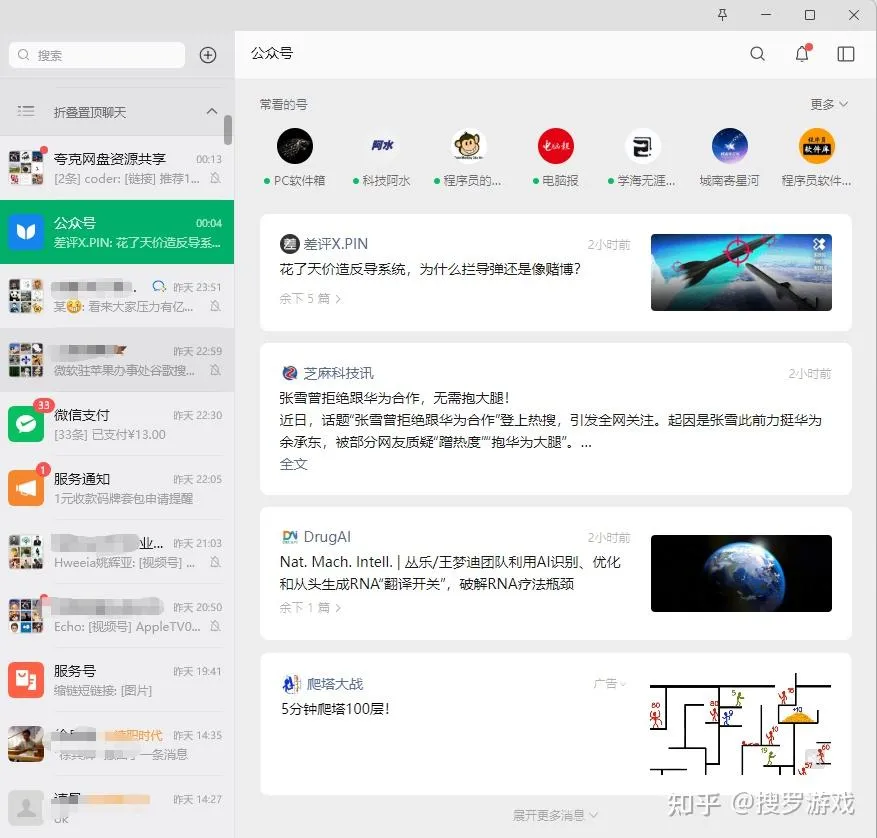877x838 pixels.
Task: Open the Earth image thumbnail of DrugAI
Action: (x=741, y=573)
